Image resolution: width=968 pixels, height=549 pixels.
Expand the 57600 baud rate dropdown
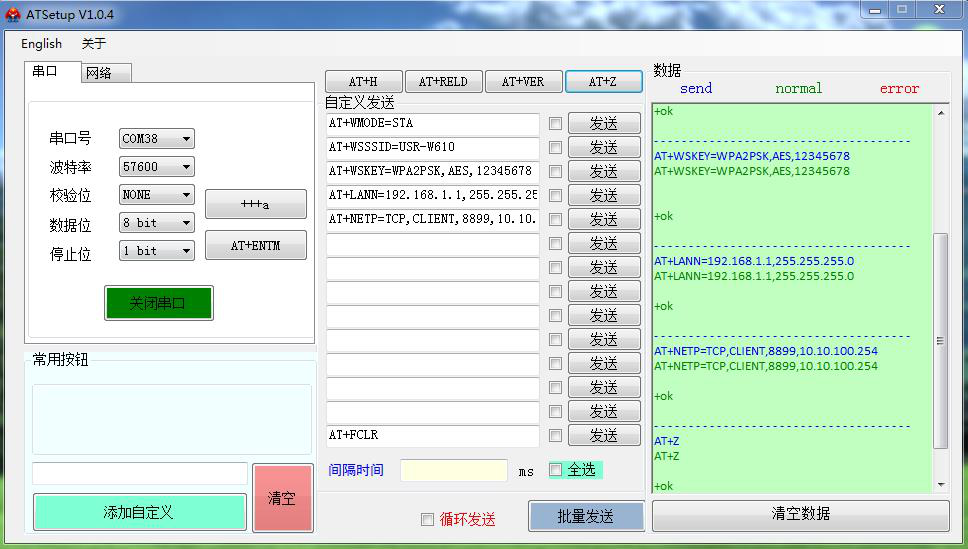[157, 167]
